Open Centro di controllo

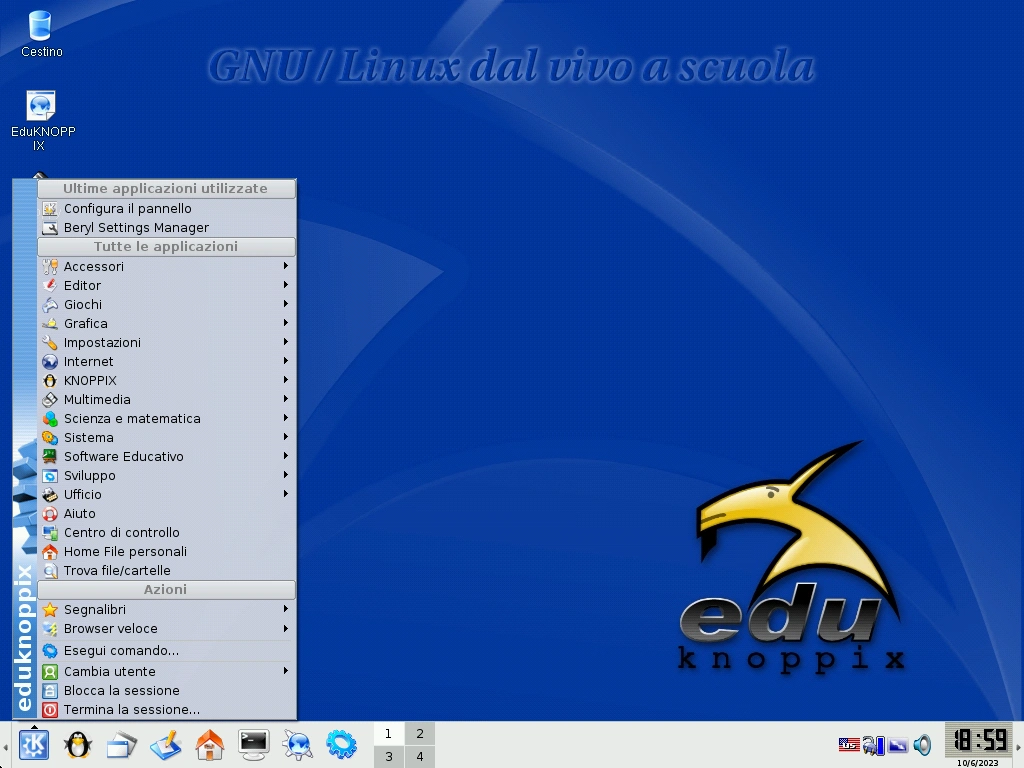click(x=122, y=532)
